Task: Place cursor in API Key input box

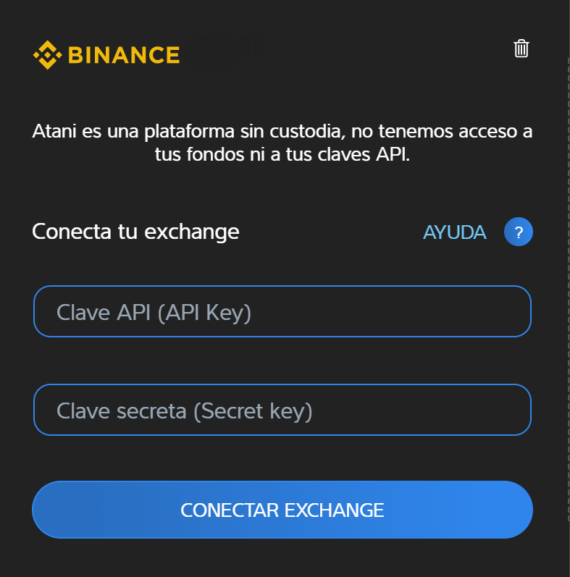Action: [282, 311]
